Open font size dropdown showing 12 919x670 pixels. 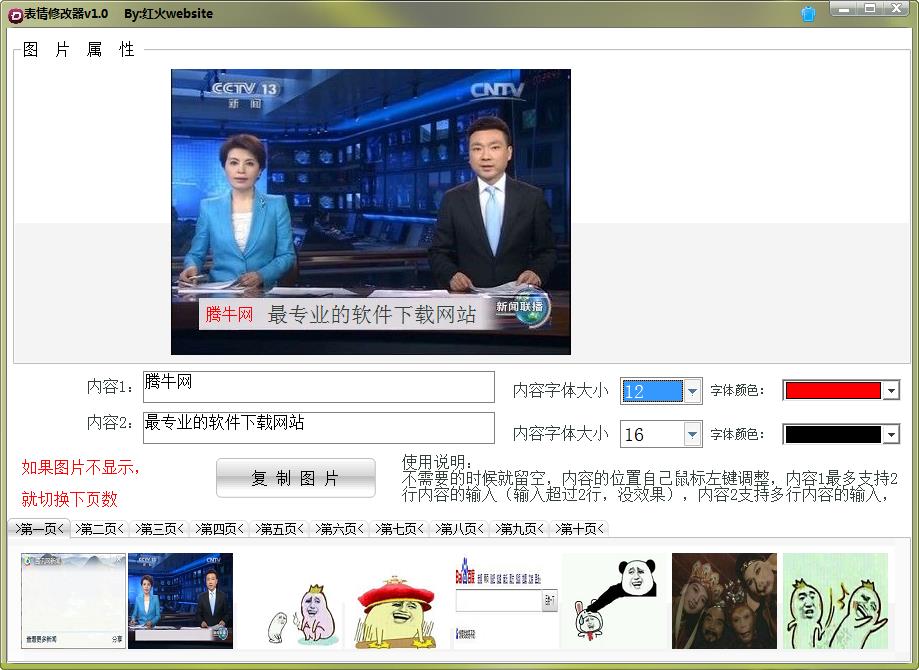(x=692, y=391)
